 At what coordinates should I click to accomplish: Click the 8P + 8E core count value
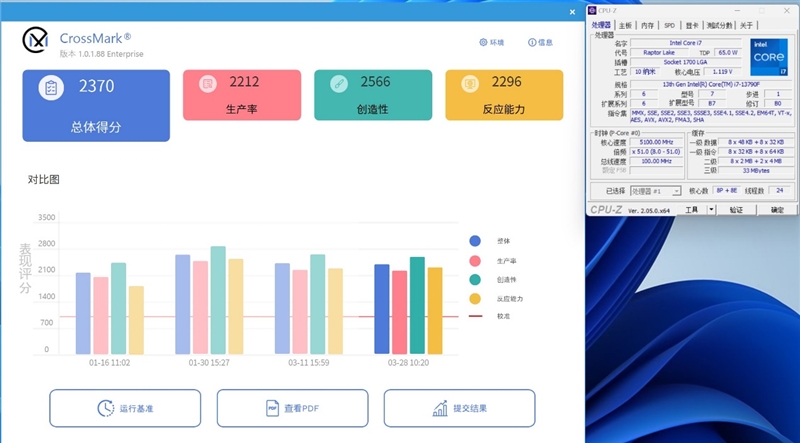click(x=726, y=191)
